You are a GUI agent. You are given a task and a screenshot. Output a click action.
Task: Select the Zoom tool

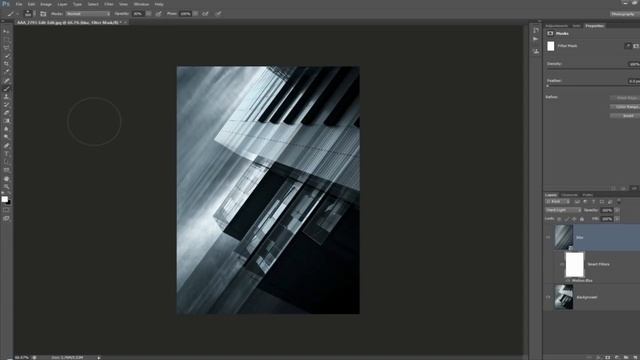click(6, 187)
